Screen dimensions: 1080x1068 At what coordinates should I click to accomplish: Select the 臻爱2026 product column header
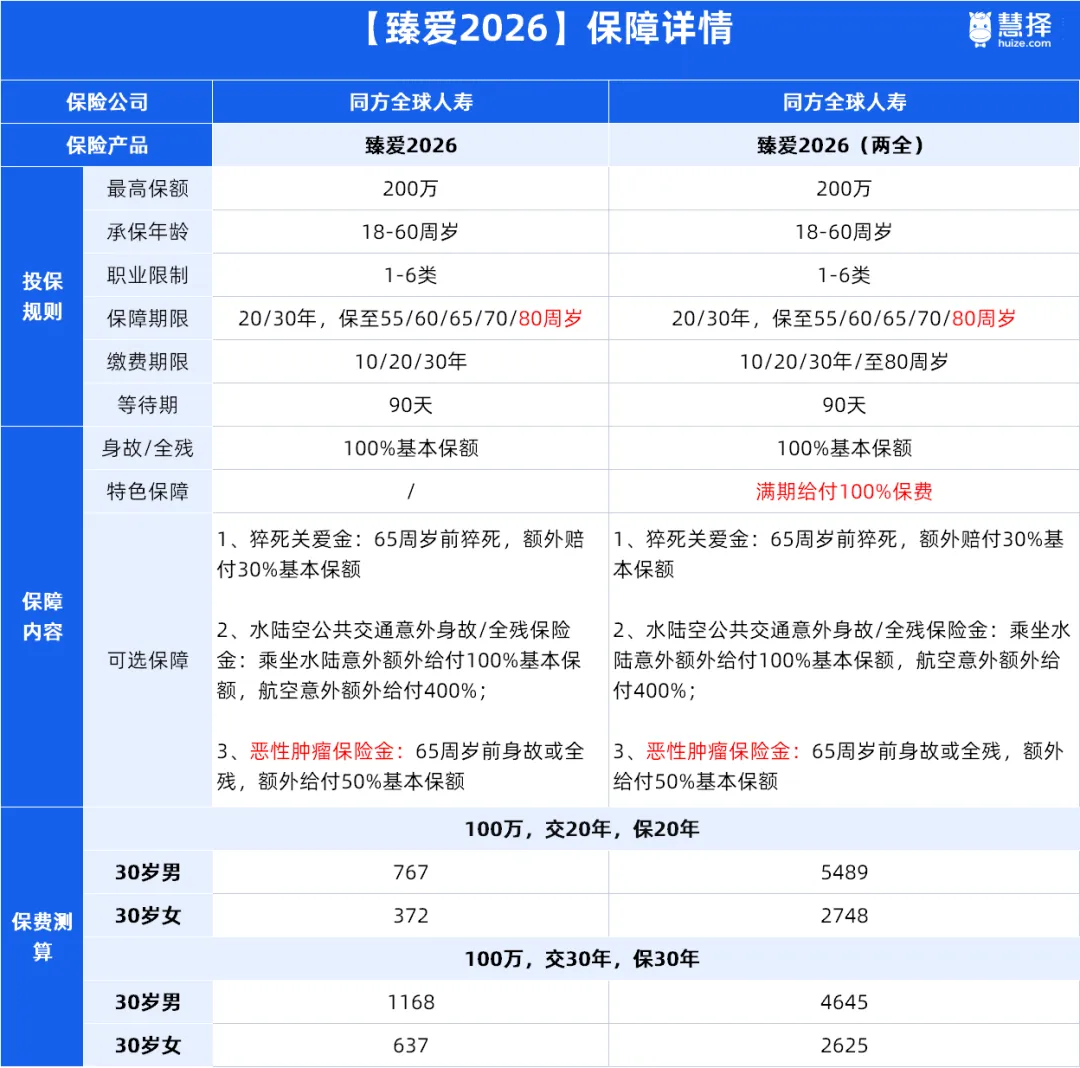tap(409, 145)
